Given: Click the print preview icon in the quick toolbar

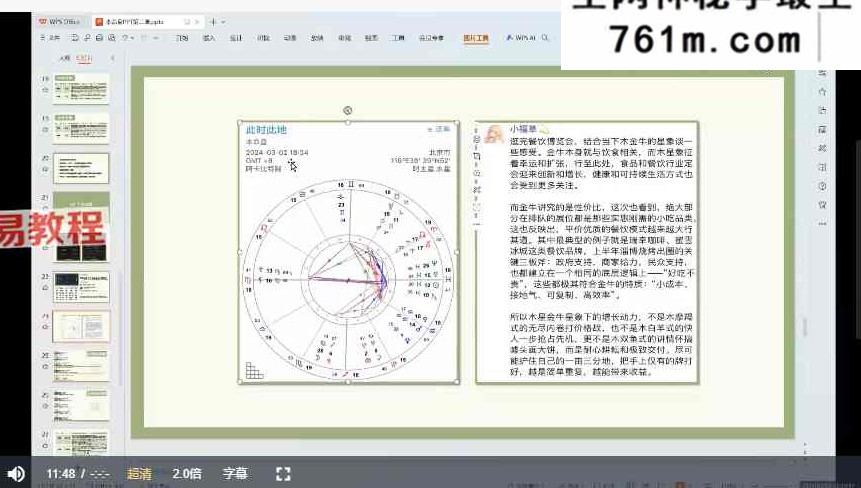Looking at the screenshot, I should pos(111,38).
